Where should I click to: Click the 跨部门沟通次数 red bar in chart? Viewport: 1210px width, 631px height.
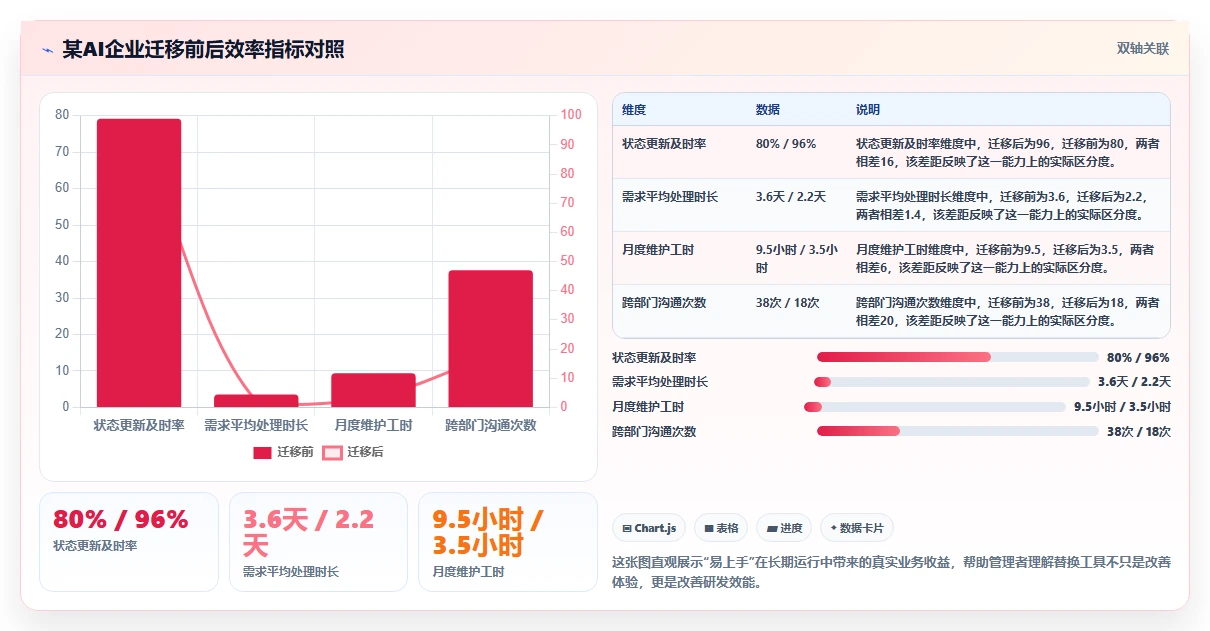click(490, 339)
